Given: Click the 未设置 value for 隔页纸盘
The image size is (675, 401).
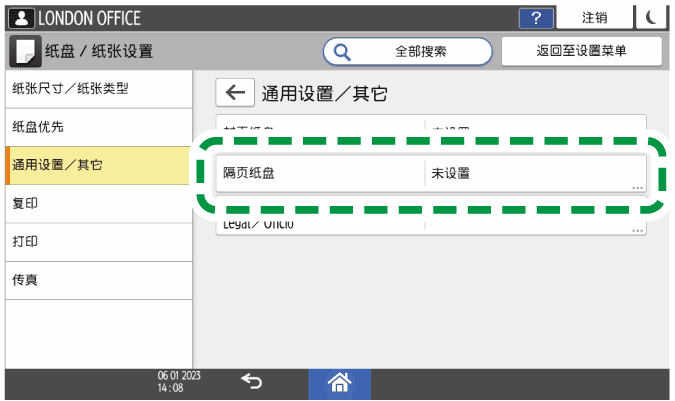Looking at the screenshot, I should (x=450, y=173).
